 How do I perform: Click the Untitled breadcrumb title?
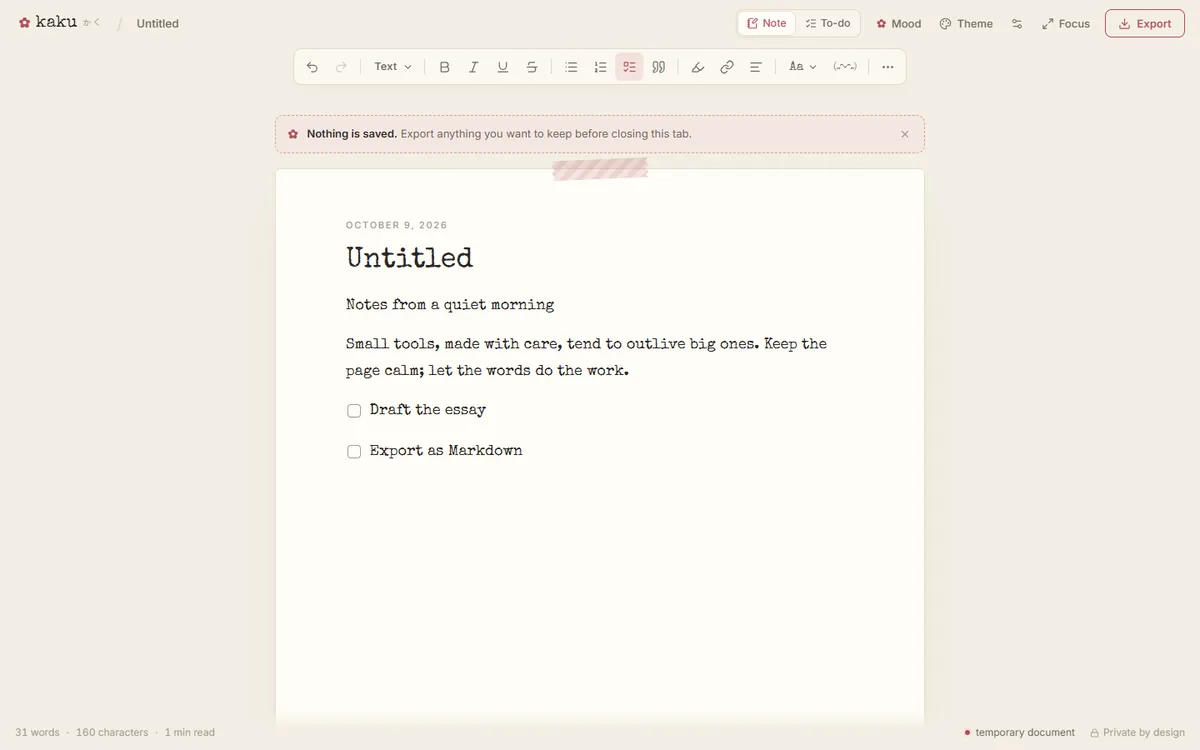click(158, 23)
